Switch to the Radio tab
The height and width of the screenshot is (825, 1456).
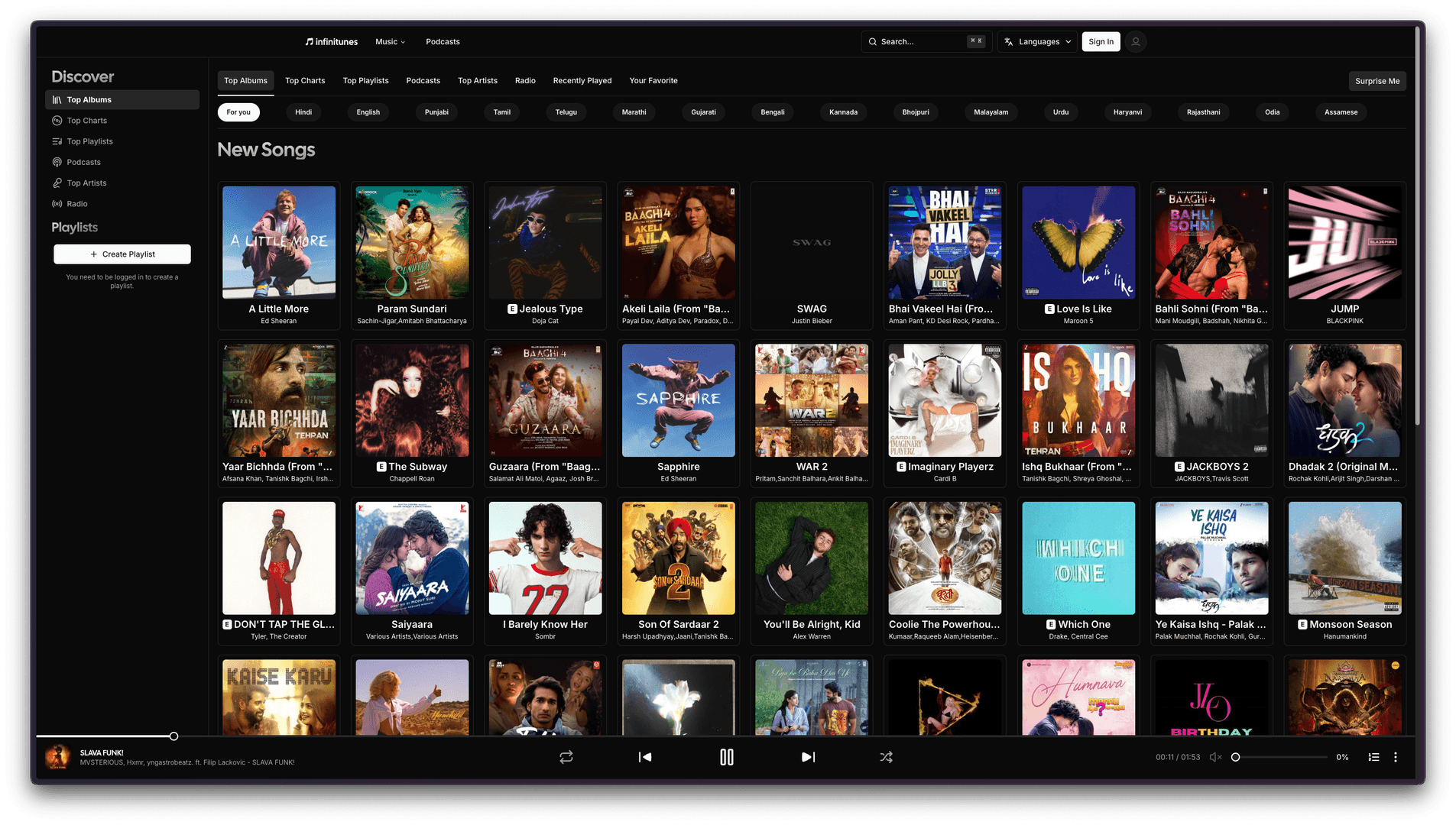click(525, 81)
